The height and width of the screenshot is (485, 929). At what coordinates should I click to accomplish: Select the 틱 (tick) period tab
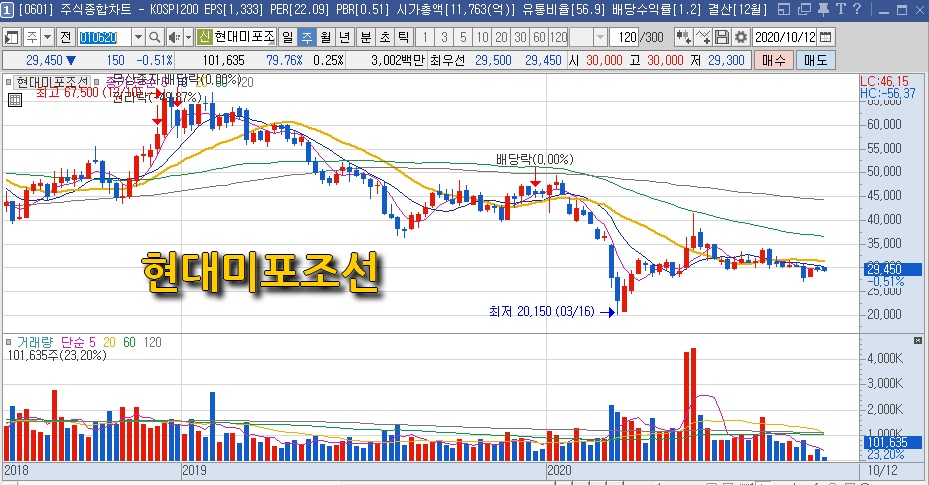coord(404,37)
